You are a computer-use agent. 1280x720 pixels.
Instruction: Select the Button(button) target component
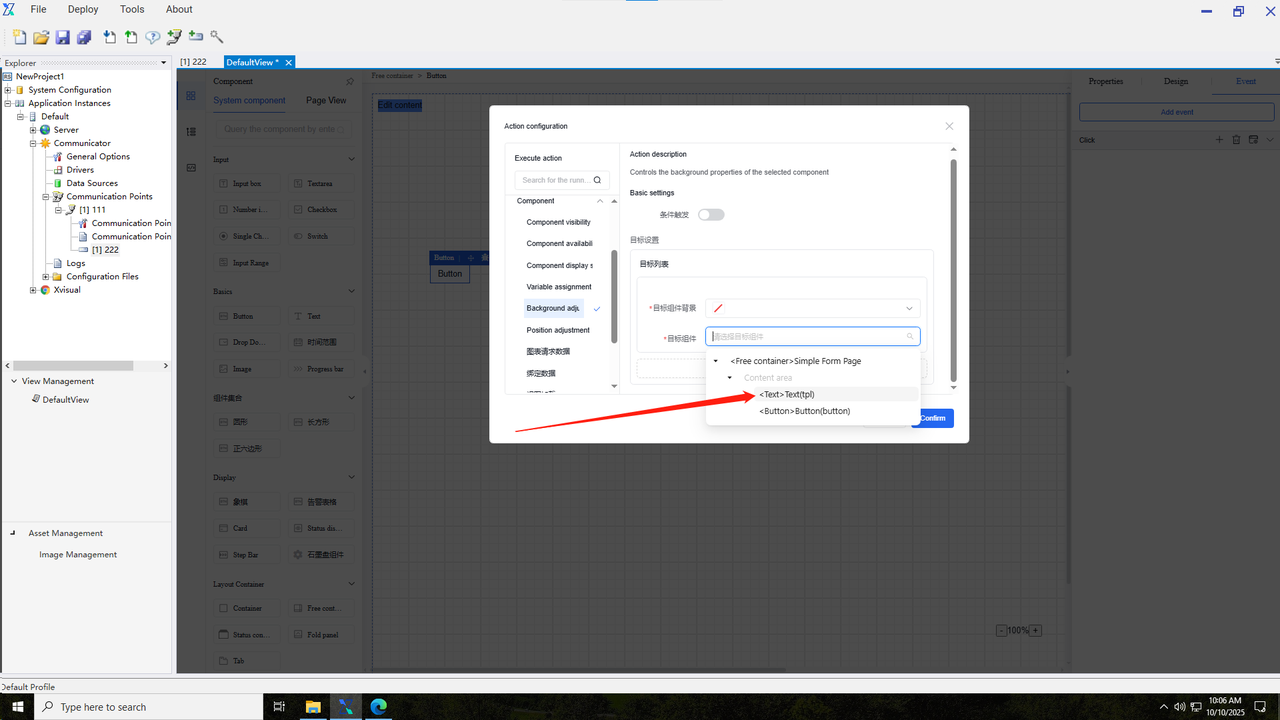coord(804,411)
